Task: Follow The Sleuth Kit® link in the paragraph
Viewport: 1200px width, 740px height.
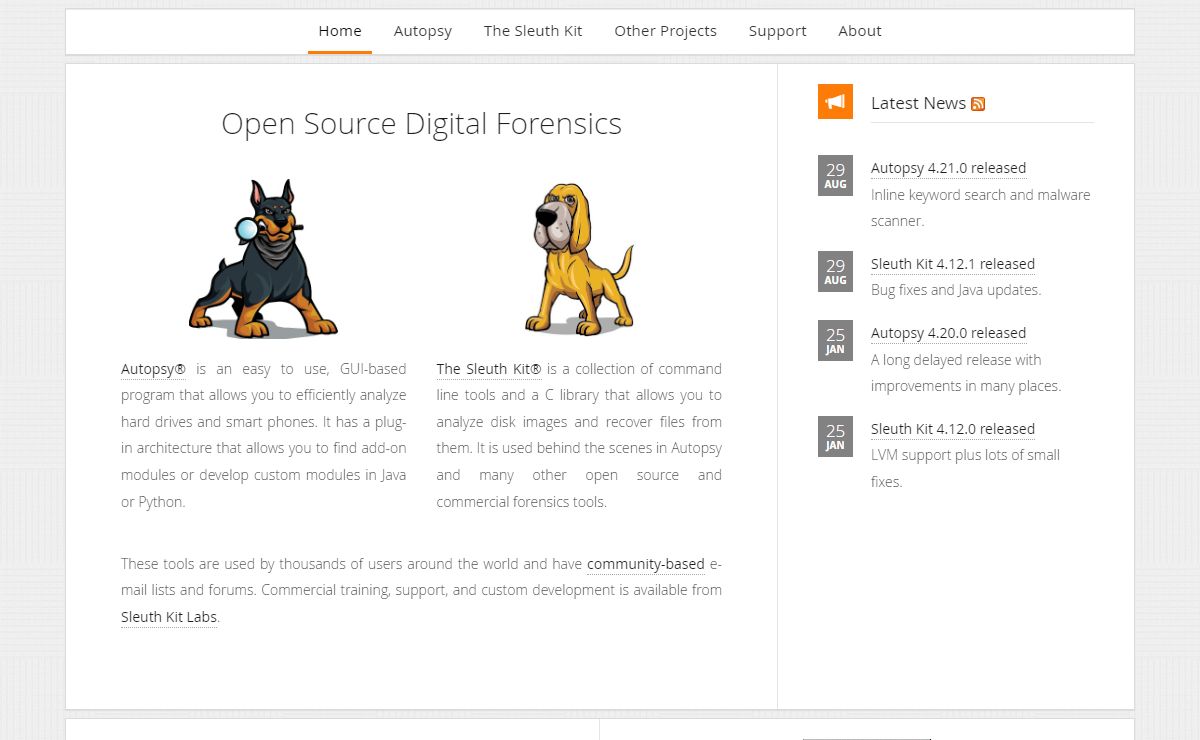Action: pyautogui.click(x=489, y=369)
